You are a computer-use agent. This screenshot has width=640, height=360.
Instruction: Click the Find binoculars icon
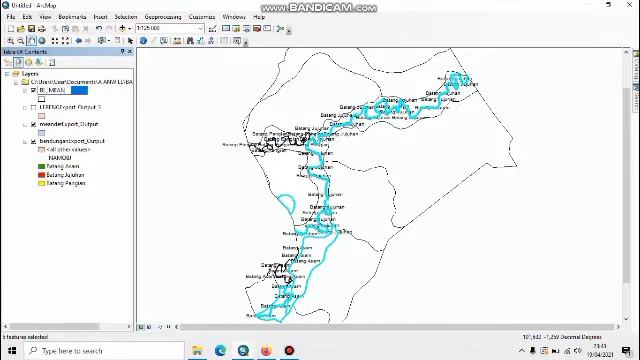click(x=190, y=41)
